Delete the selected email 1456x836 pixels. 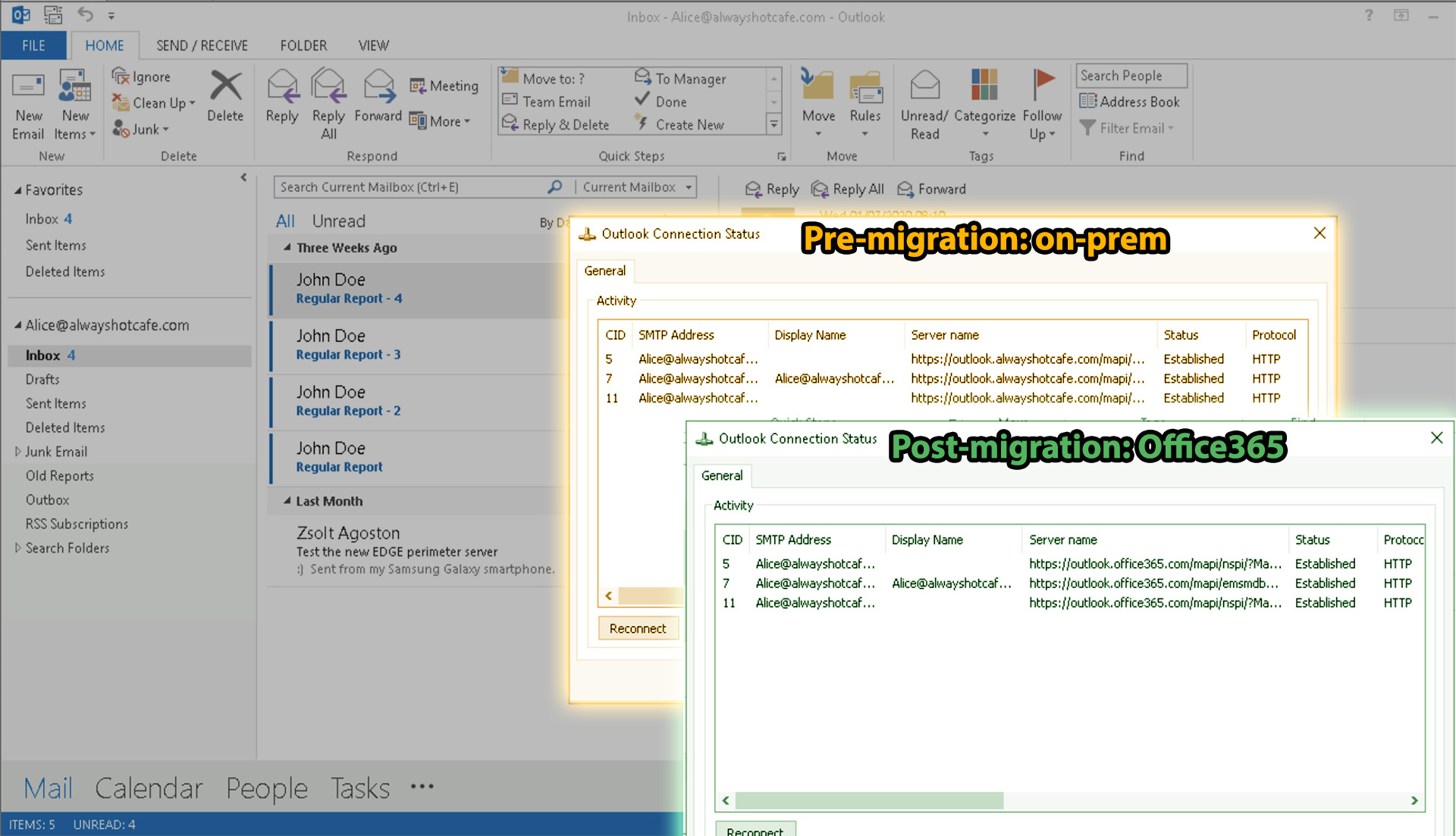pyautogui.click(x=225, y=99)
